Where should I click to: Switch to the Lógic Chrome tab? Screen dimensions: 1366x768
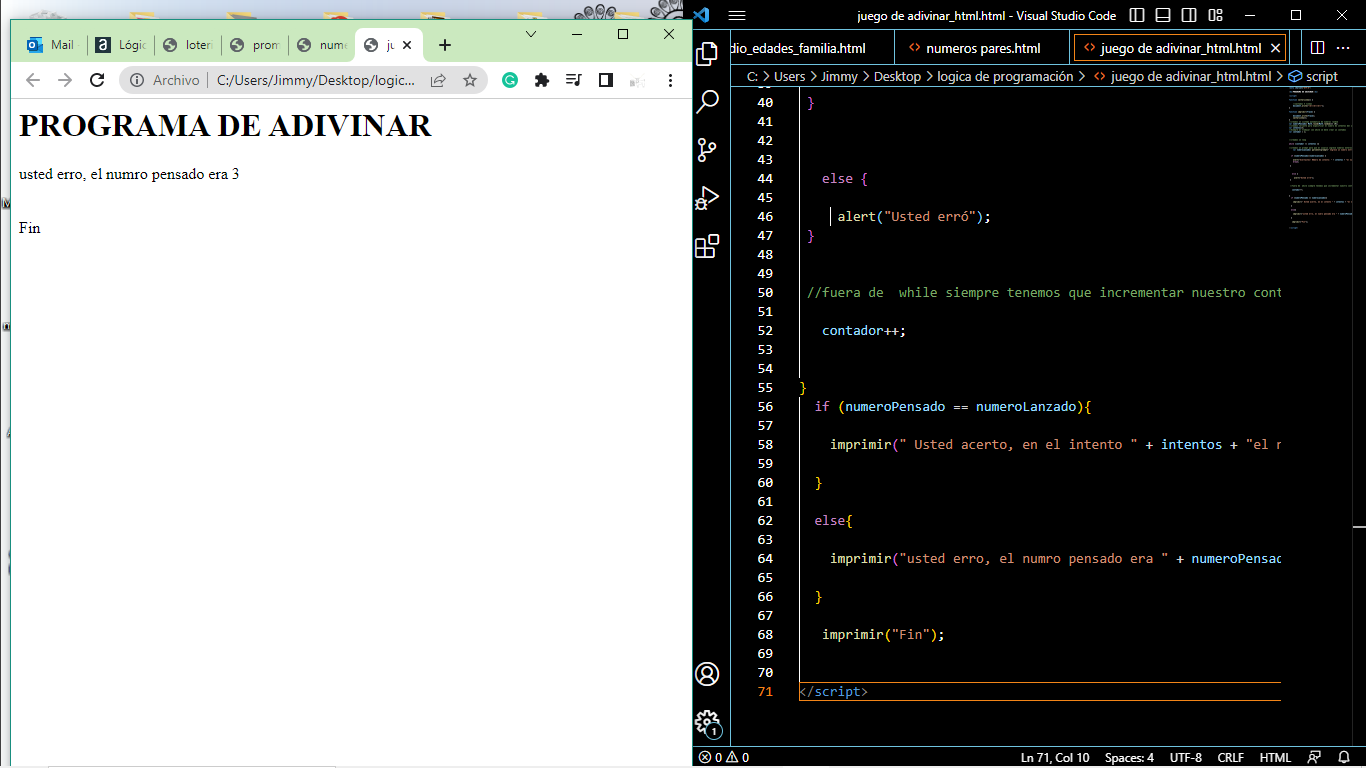[x=121, y=45]
